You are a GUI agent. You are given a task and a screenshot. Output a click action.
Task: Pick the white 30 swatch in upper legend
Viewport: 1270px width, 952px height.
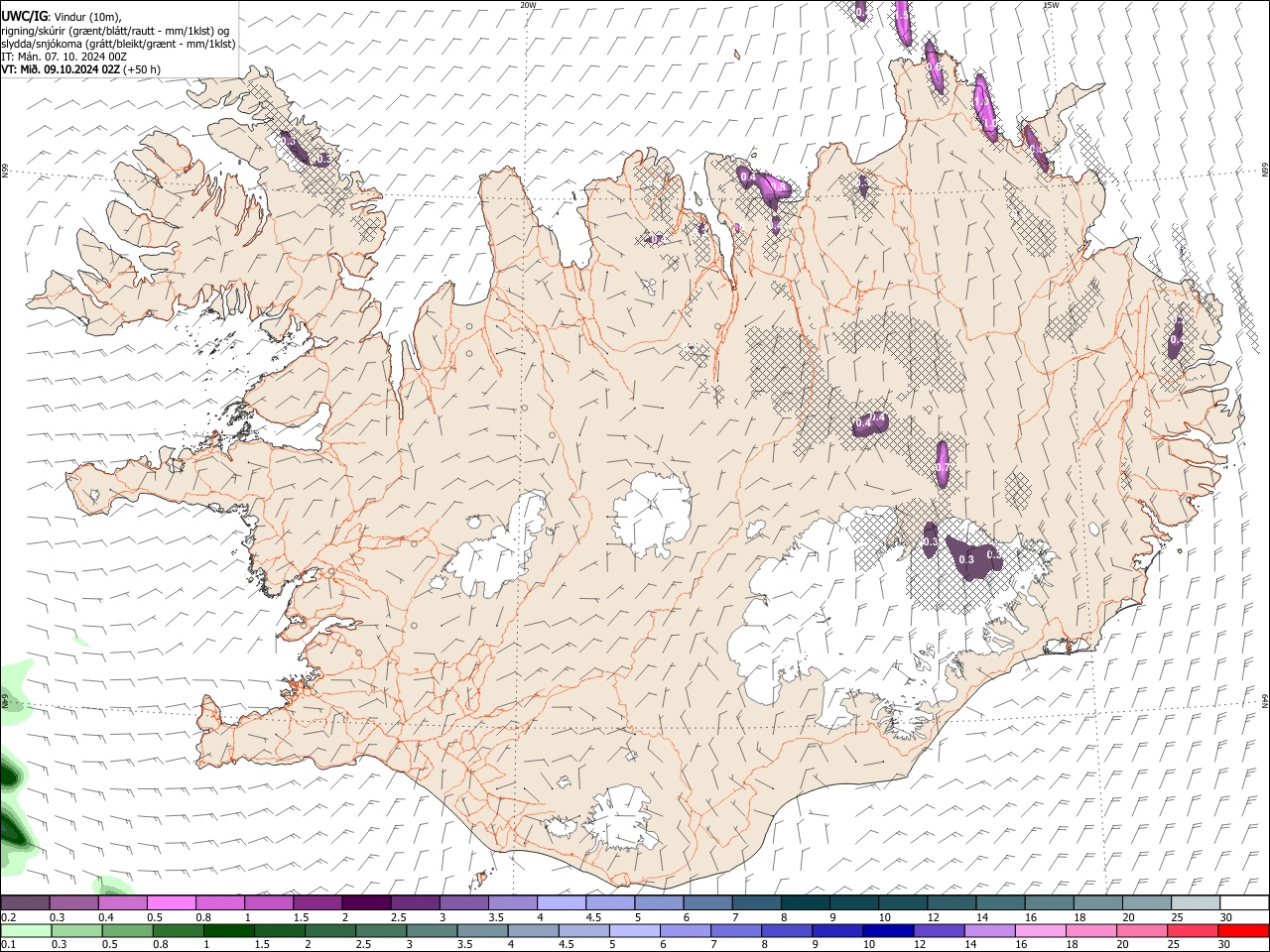point(1243,903)
